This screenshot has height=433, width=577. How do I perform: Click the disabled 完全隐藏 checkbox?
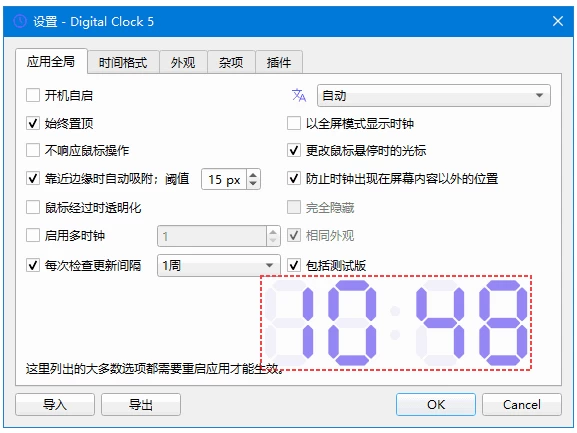tap(294, 207)
